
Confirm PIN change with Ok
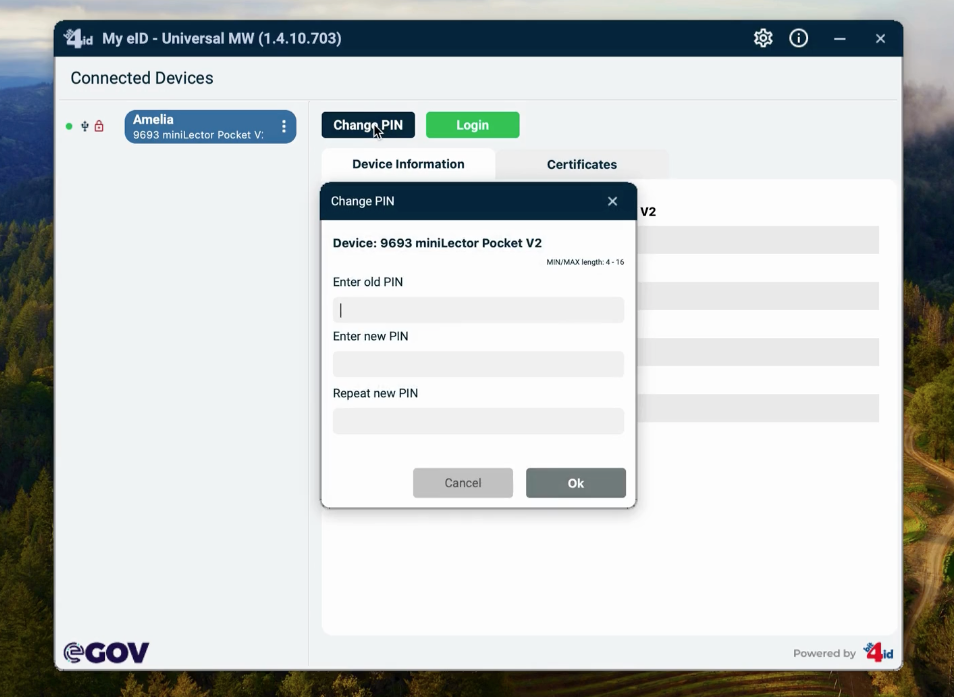click(576, 483)
